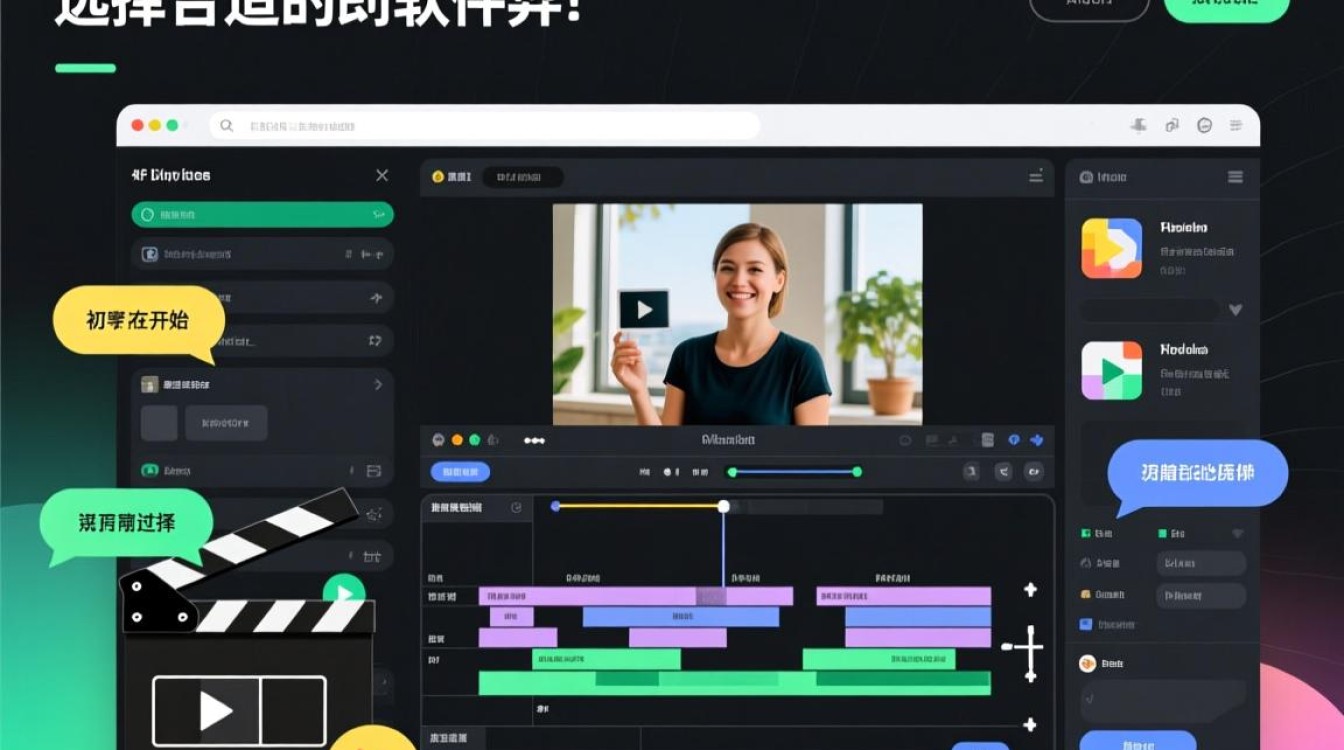Click the arrow icon on the third sidebar row
Viewport: 1344px width, 750px height.
click(x=376, y=298)
